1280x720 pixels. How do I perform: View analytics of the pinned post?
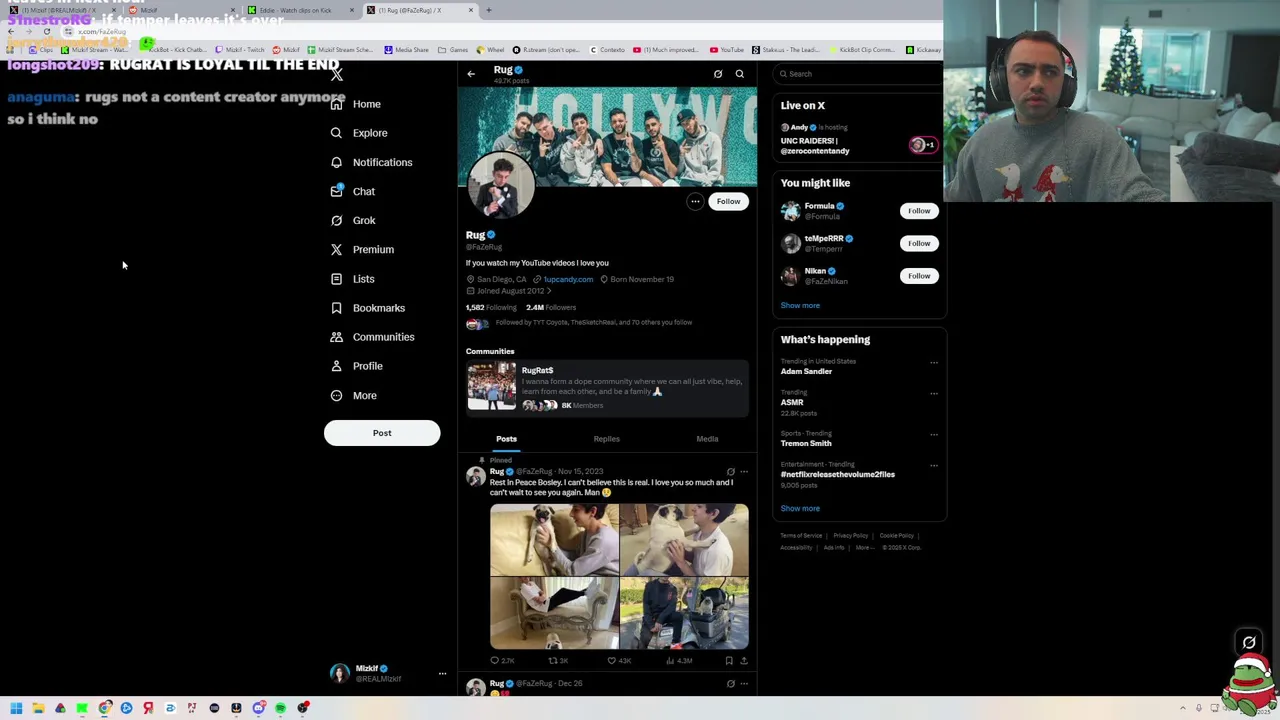(x=679, y=661)
